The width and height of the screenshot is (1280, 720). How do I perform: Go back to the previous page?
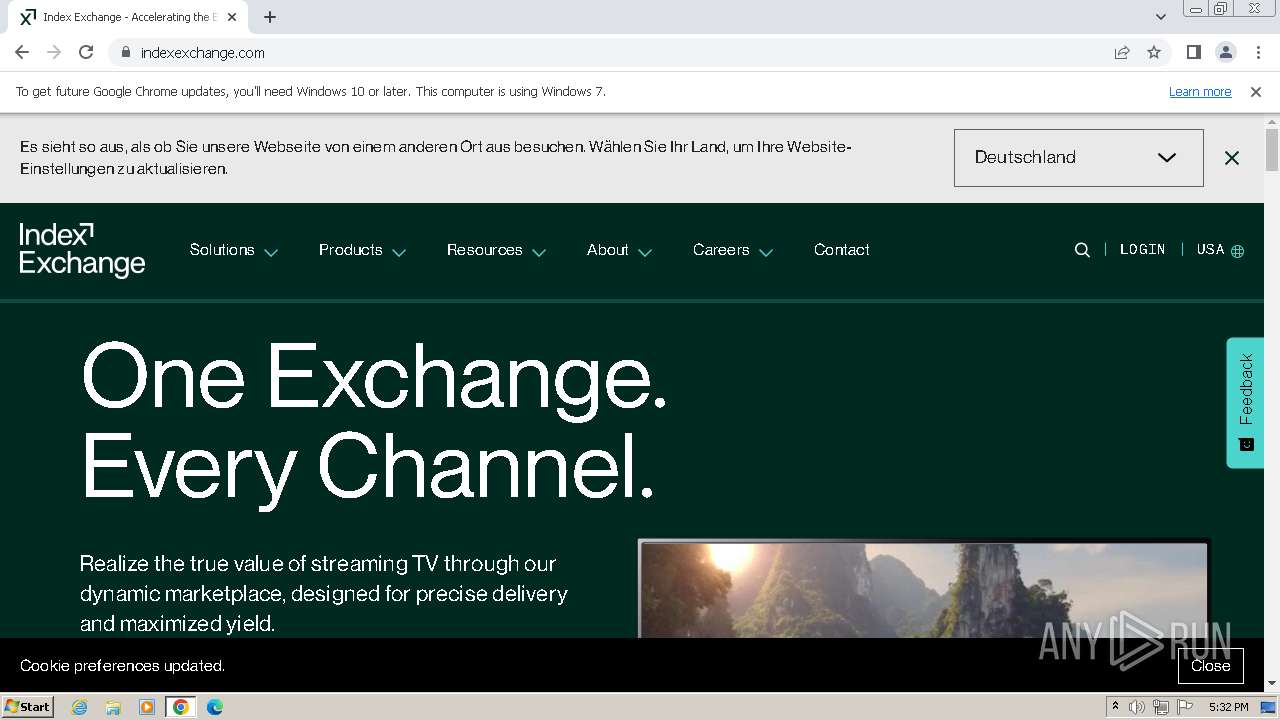click(22, 52)
